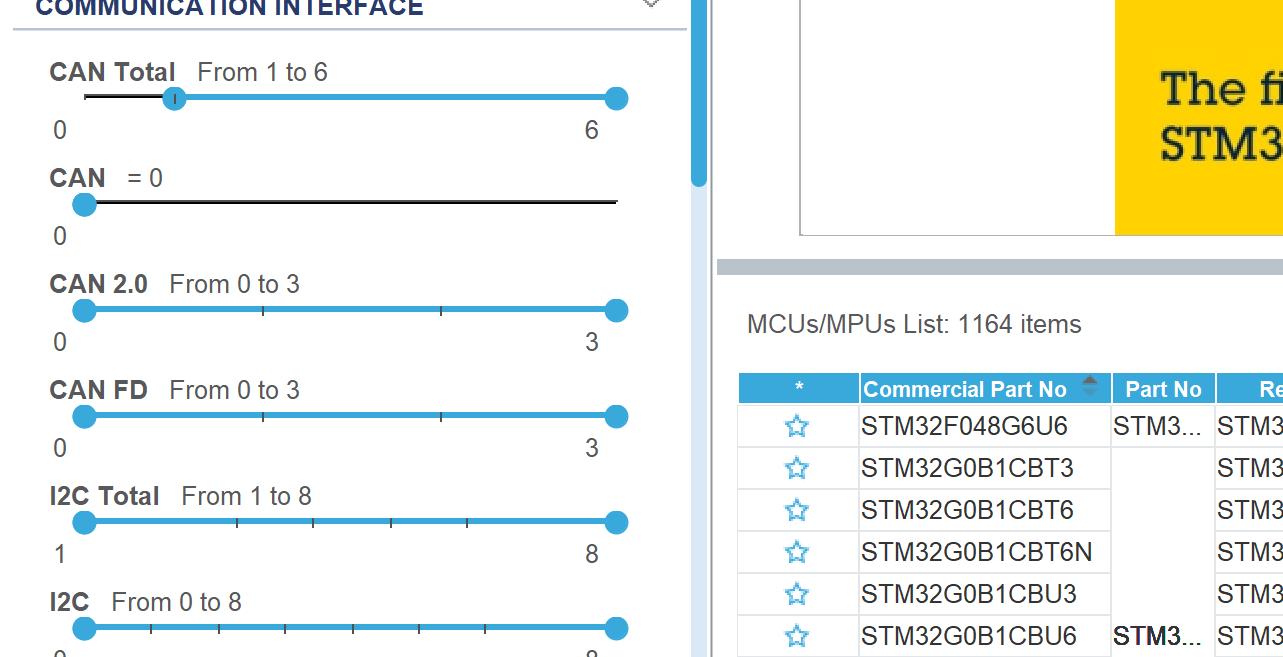Click the I2C Total slider minimum handle
Screen dimensions: 1283x657
[84, 522]
